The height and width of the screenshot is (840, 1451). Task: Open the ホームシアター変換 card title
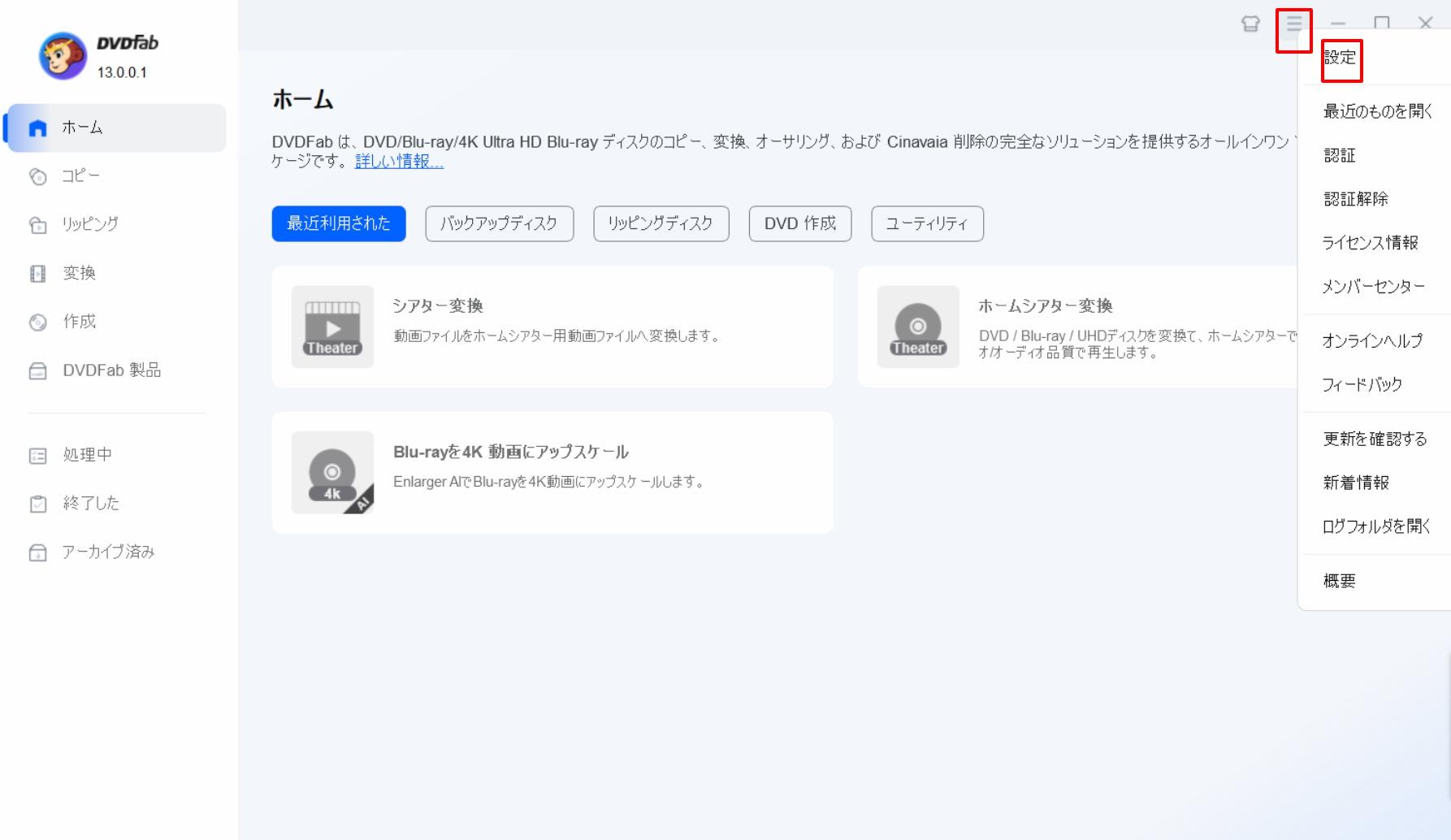(x=1046, y=306)
